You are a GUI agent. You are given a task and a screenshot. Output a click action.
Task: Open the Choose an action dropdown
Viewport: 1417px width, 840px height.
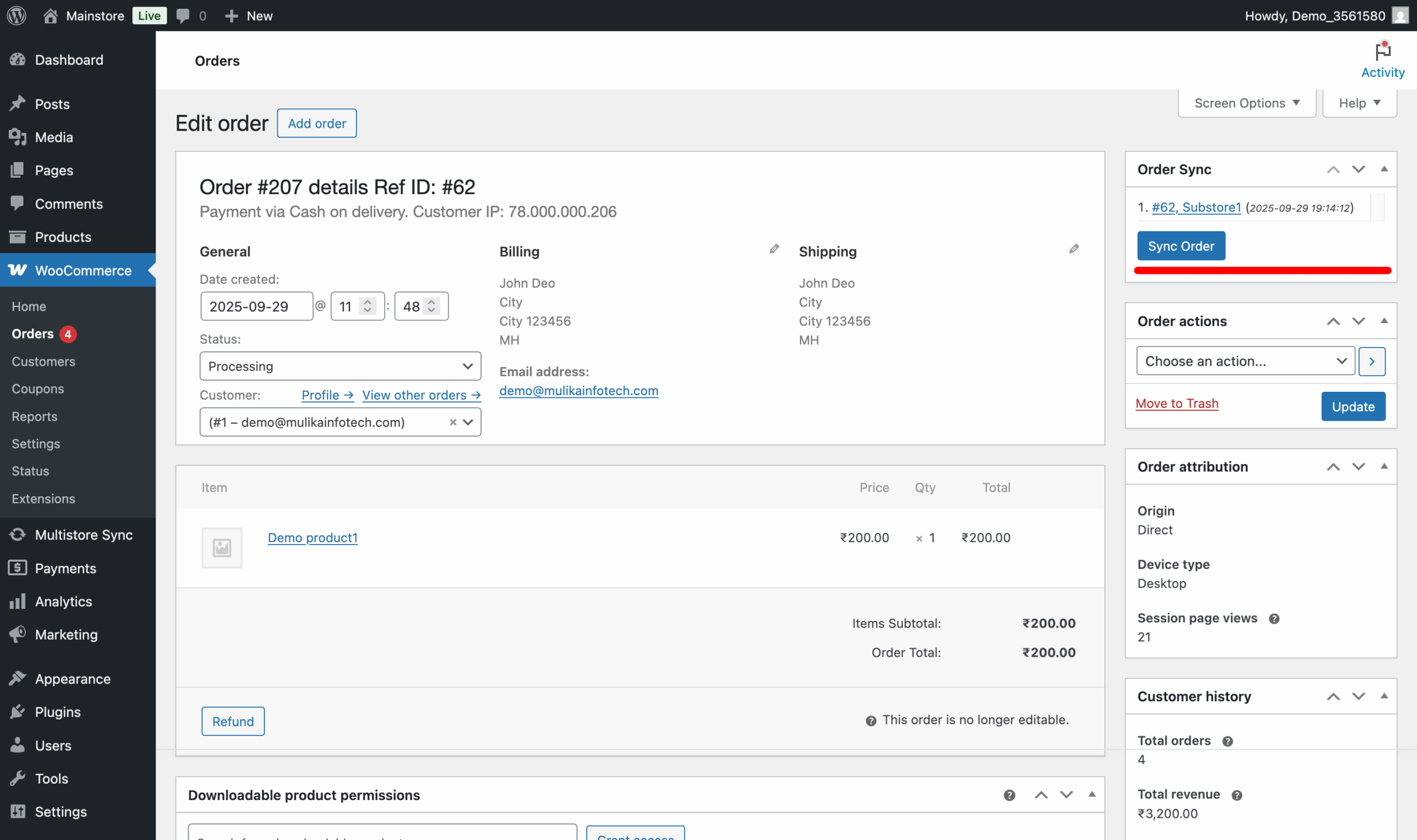click(1244, 361)
